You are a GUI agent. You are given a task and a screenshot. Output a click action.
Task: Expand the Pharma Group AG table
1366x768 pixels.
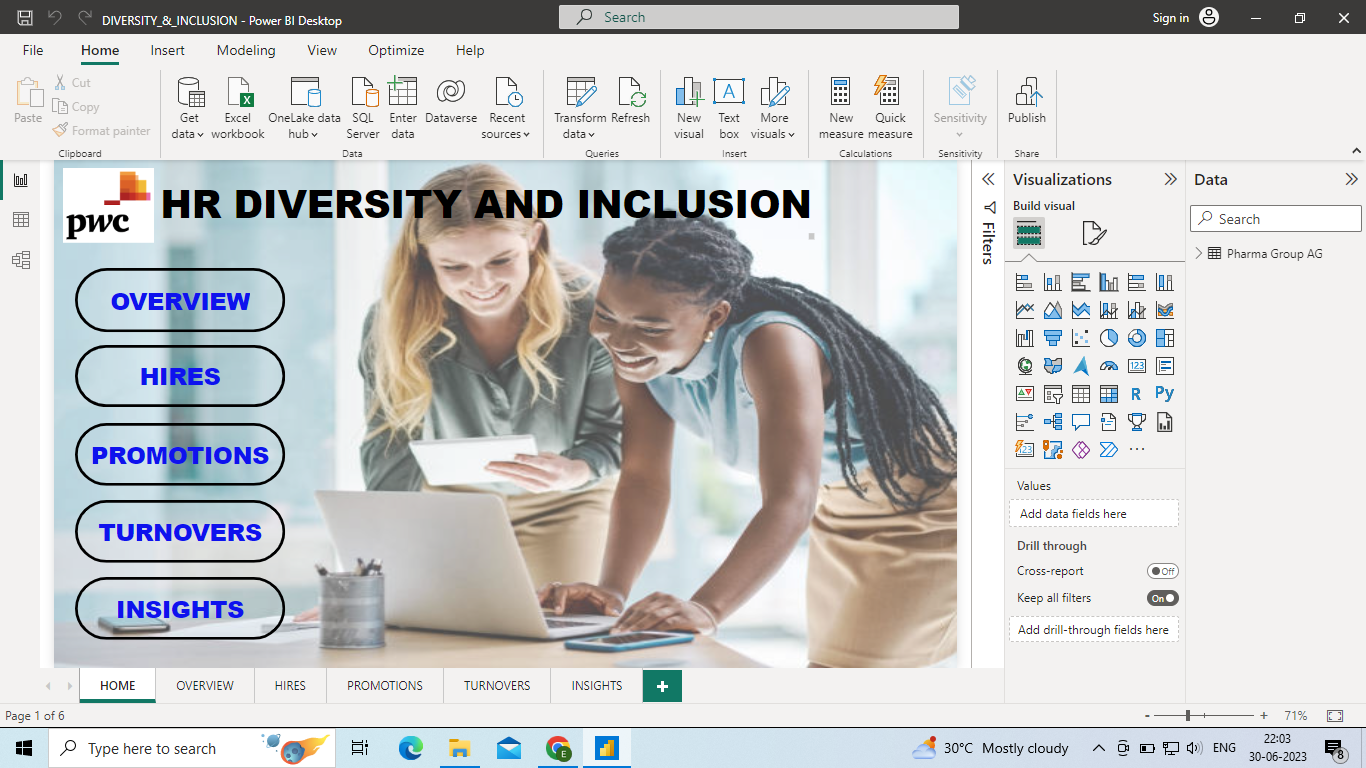pyautogui.click(x=1198, y=253)
